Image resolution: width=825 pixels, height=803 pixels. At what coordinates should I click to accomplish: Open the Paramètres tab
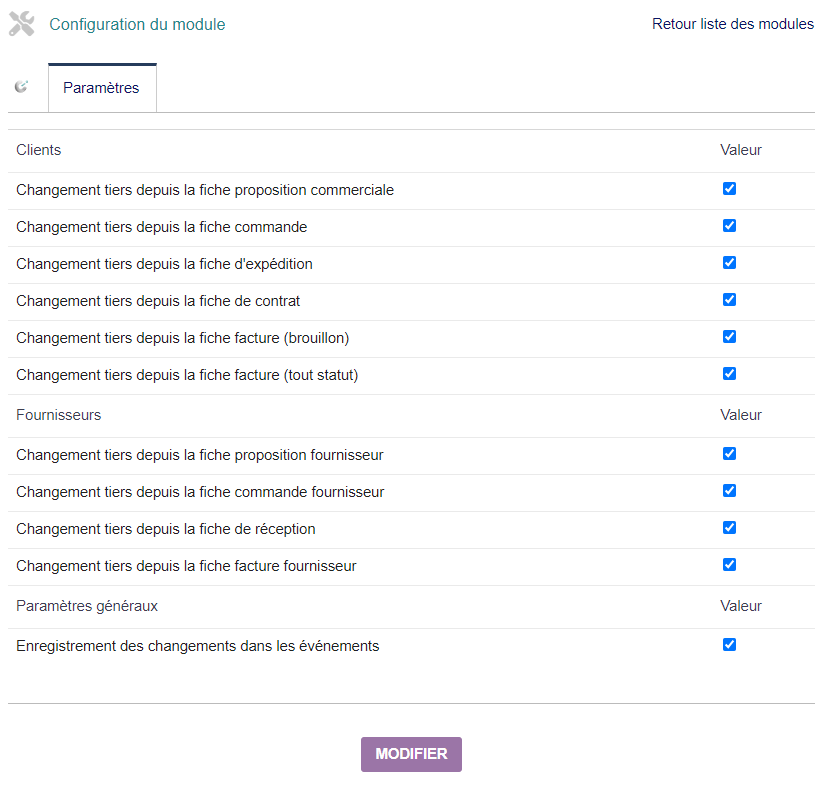point(102,88)
